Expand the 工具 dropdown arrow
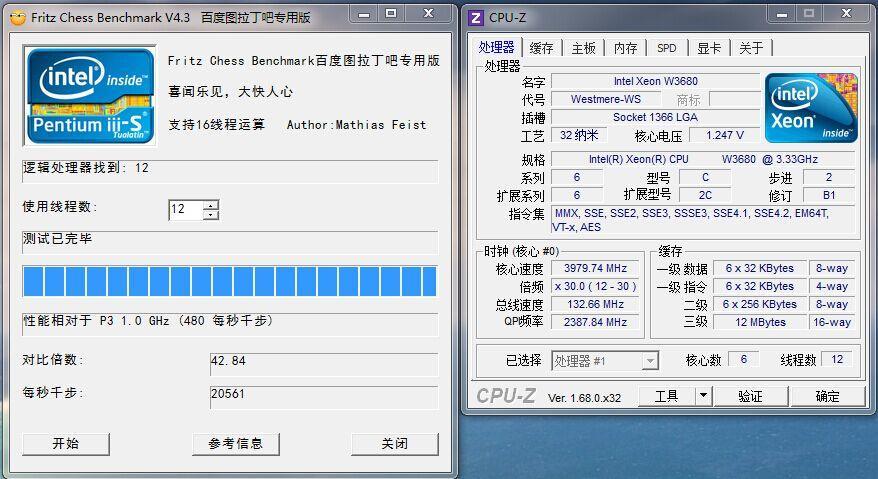Screen dimensions: 878x479 pos(703,397)
